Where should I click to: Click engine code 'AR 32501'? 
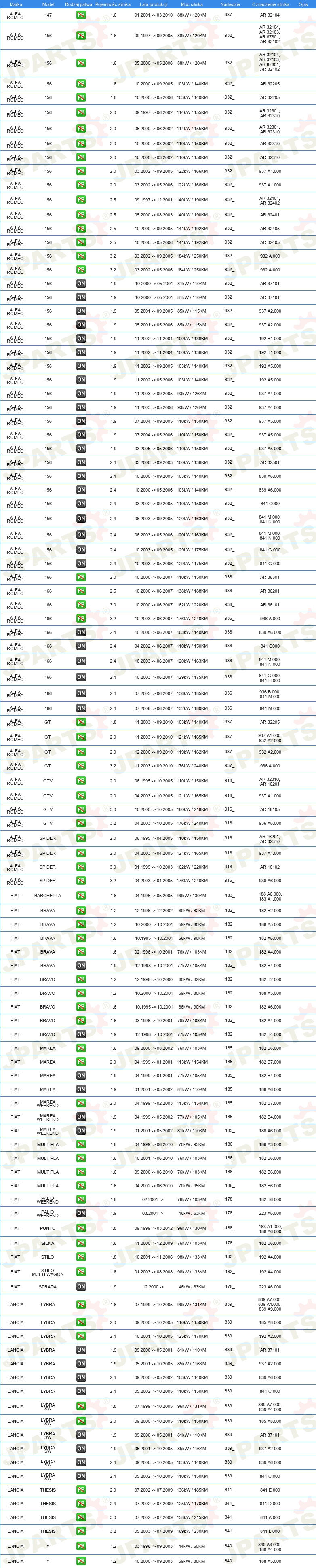(270, 462)
